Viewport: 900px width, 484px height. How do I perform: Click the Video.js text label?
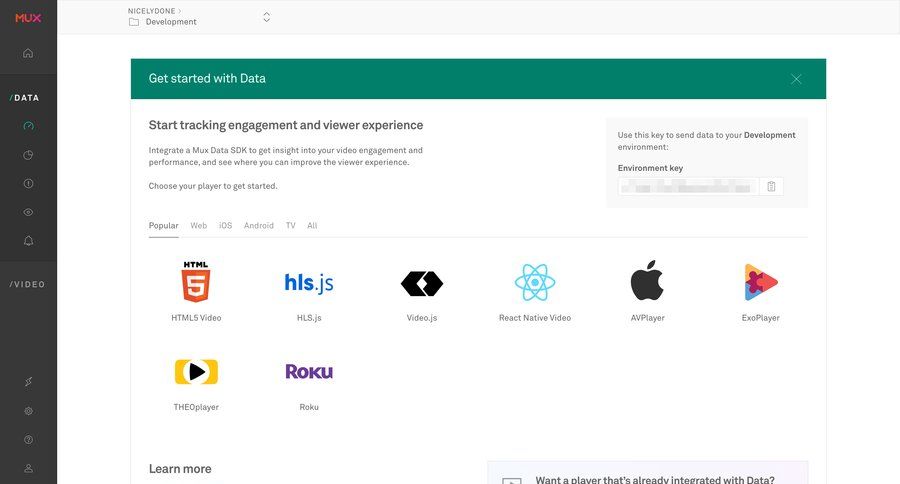[x=422, y=317]
